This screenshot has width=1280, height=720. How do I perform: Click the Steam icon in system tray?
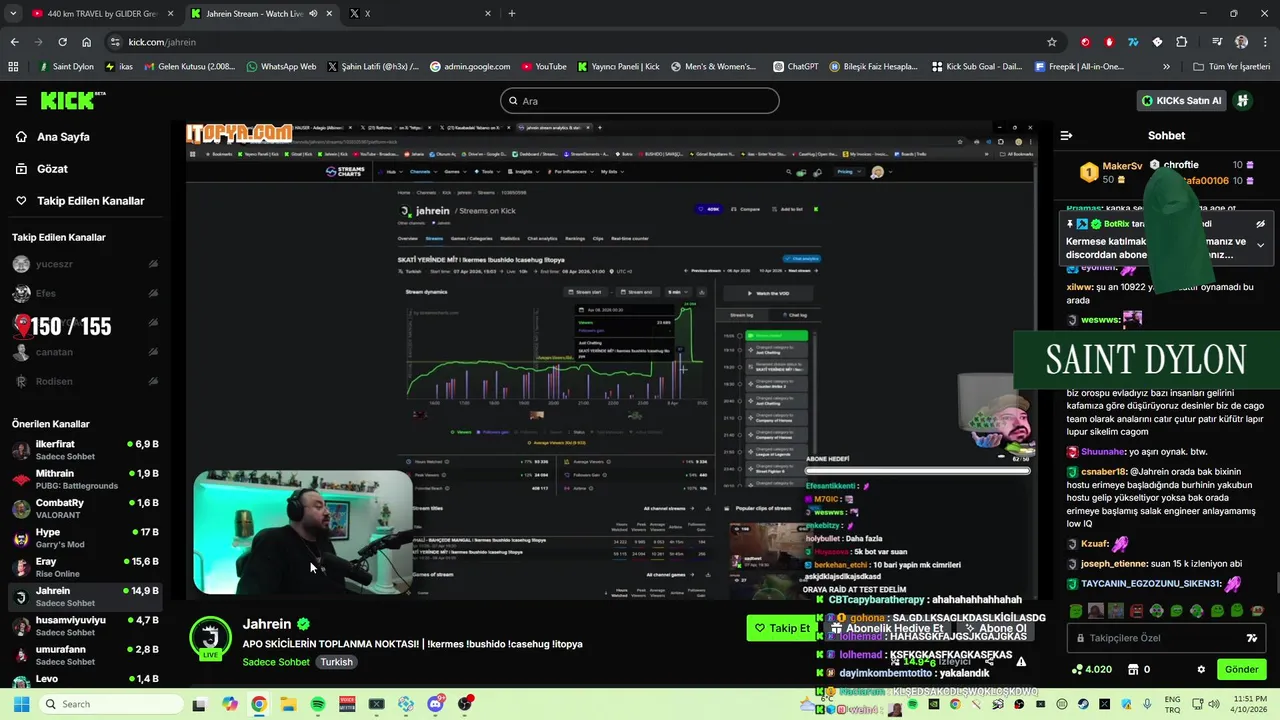coord(1084,704)
